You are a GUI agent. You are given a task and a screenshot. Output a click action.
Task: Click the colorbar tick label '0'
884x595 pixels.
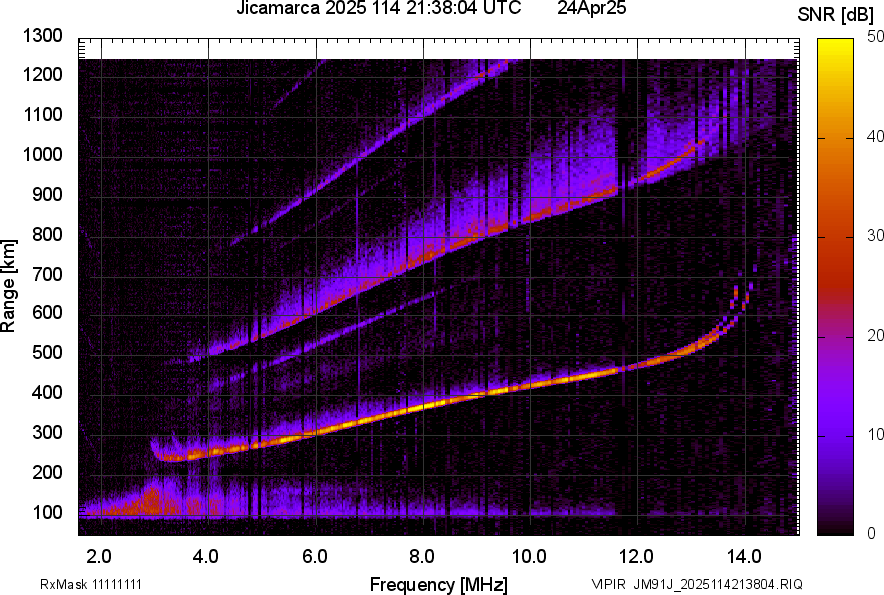872,533
